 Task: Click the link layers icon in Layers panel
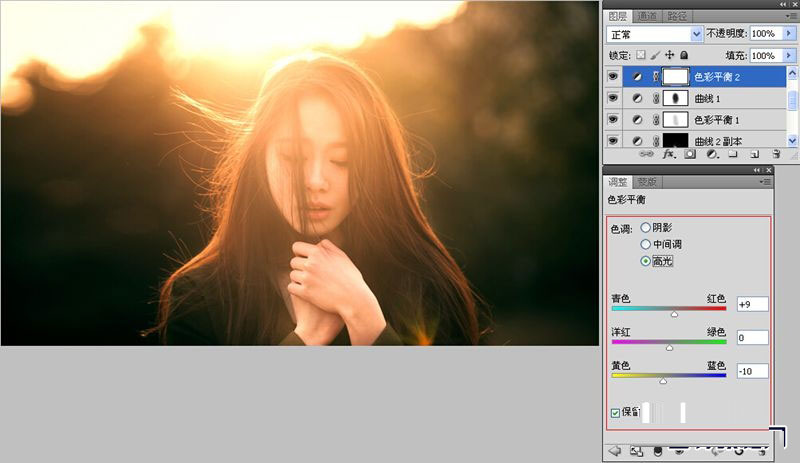[x=646, y=154]
